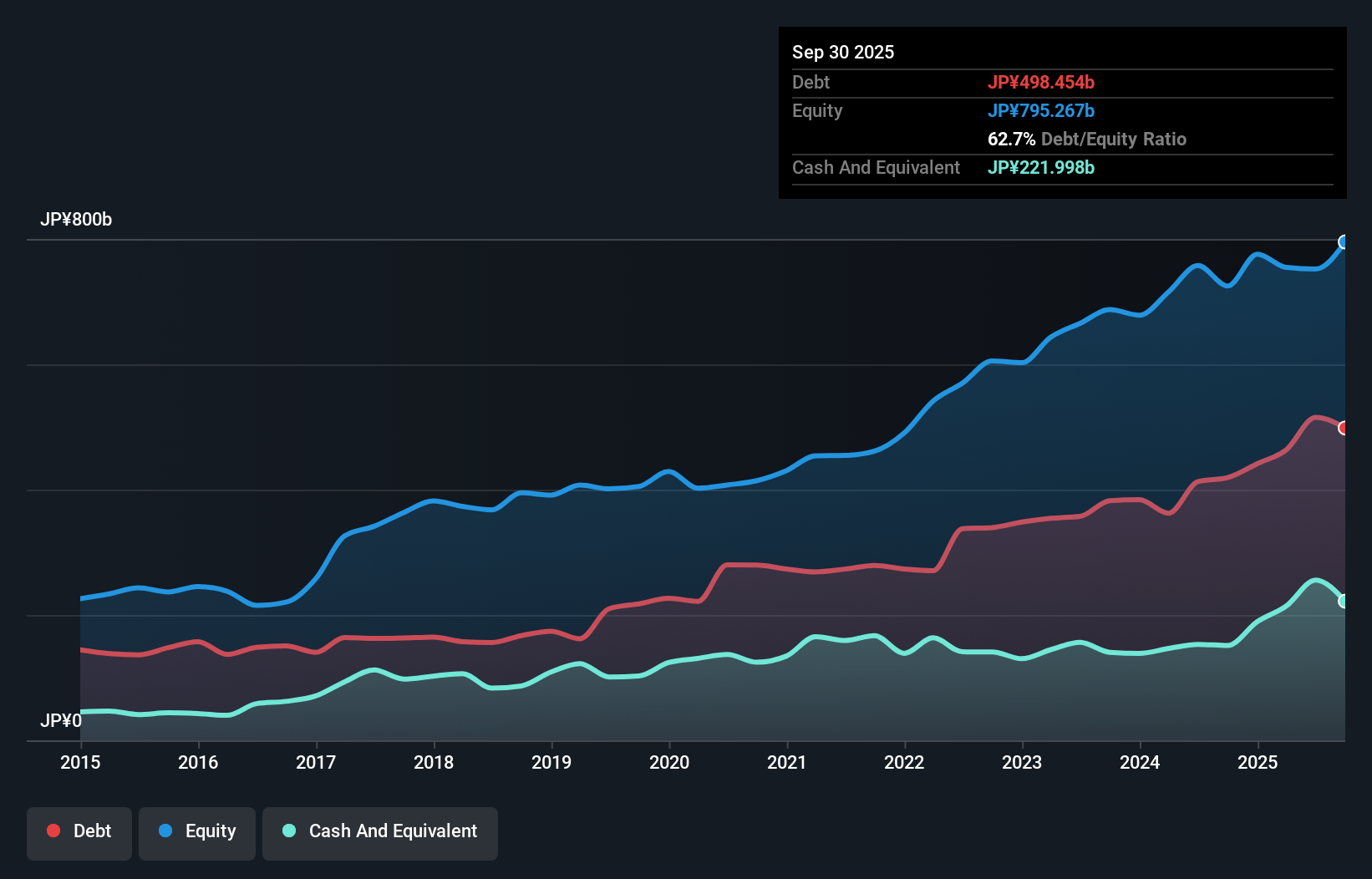Image resolution: width=1372 pixels, height=879 pixels.
Task: Click the 2020 x-axis label
Action: coord(669,762)
